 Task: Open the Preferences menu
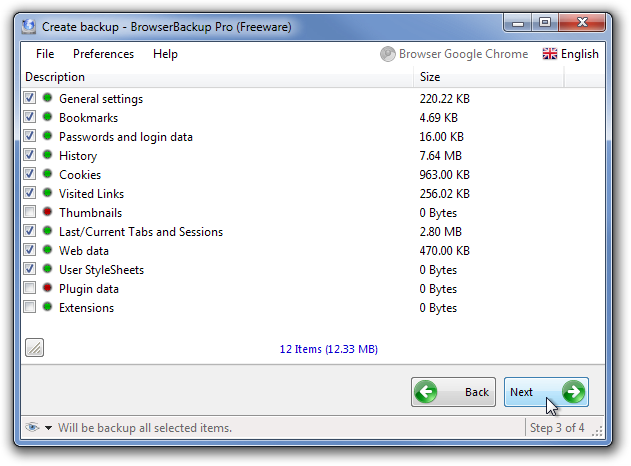[x=103, y=54]
